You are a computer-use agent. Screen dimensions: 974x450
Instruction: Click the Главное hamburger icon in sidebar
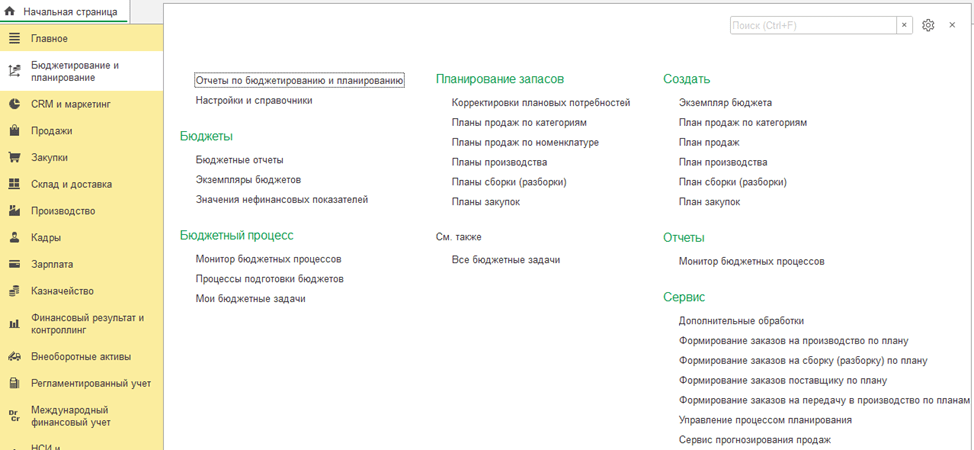pos(14,38)
